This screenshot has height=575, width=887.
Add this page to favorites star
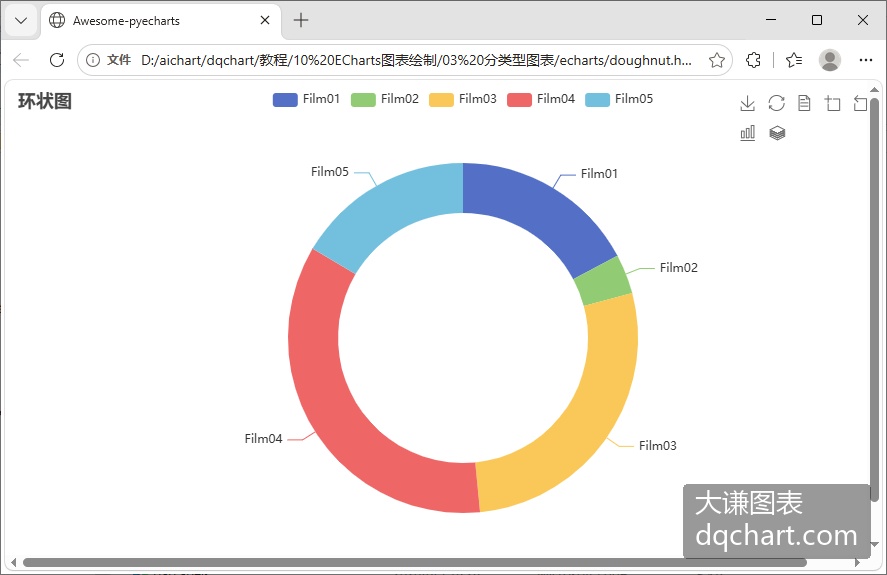717,60
